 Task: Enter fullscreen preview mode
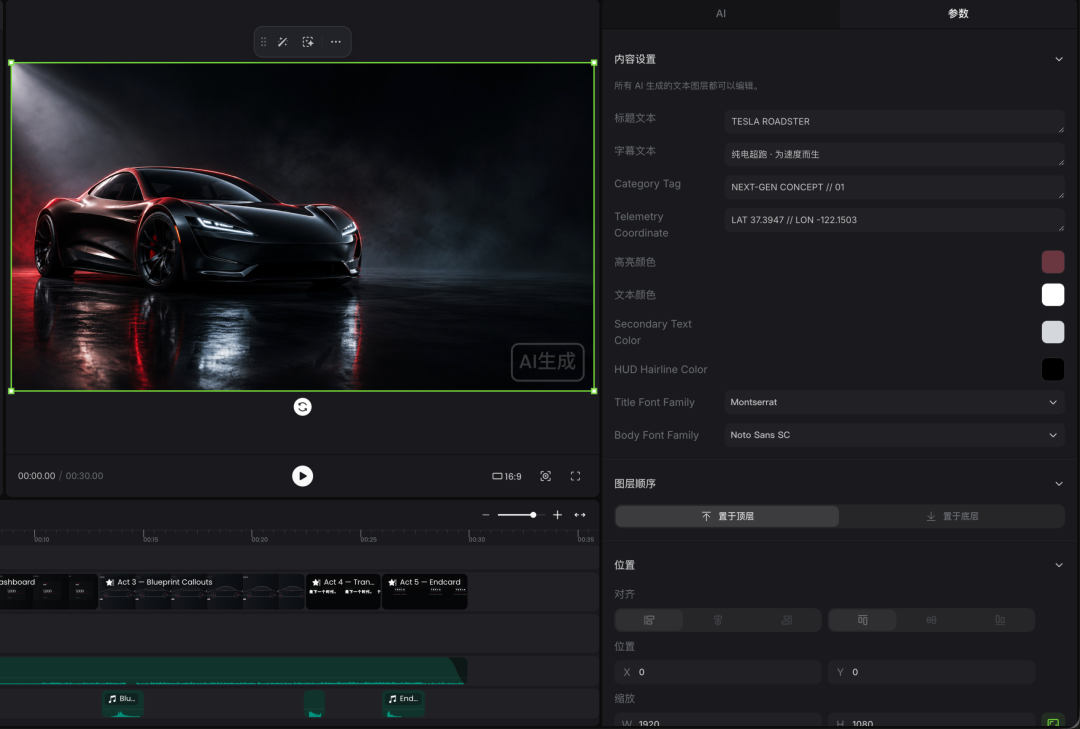click(x=575, y=476)
